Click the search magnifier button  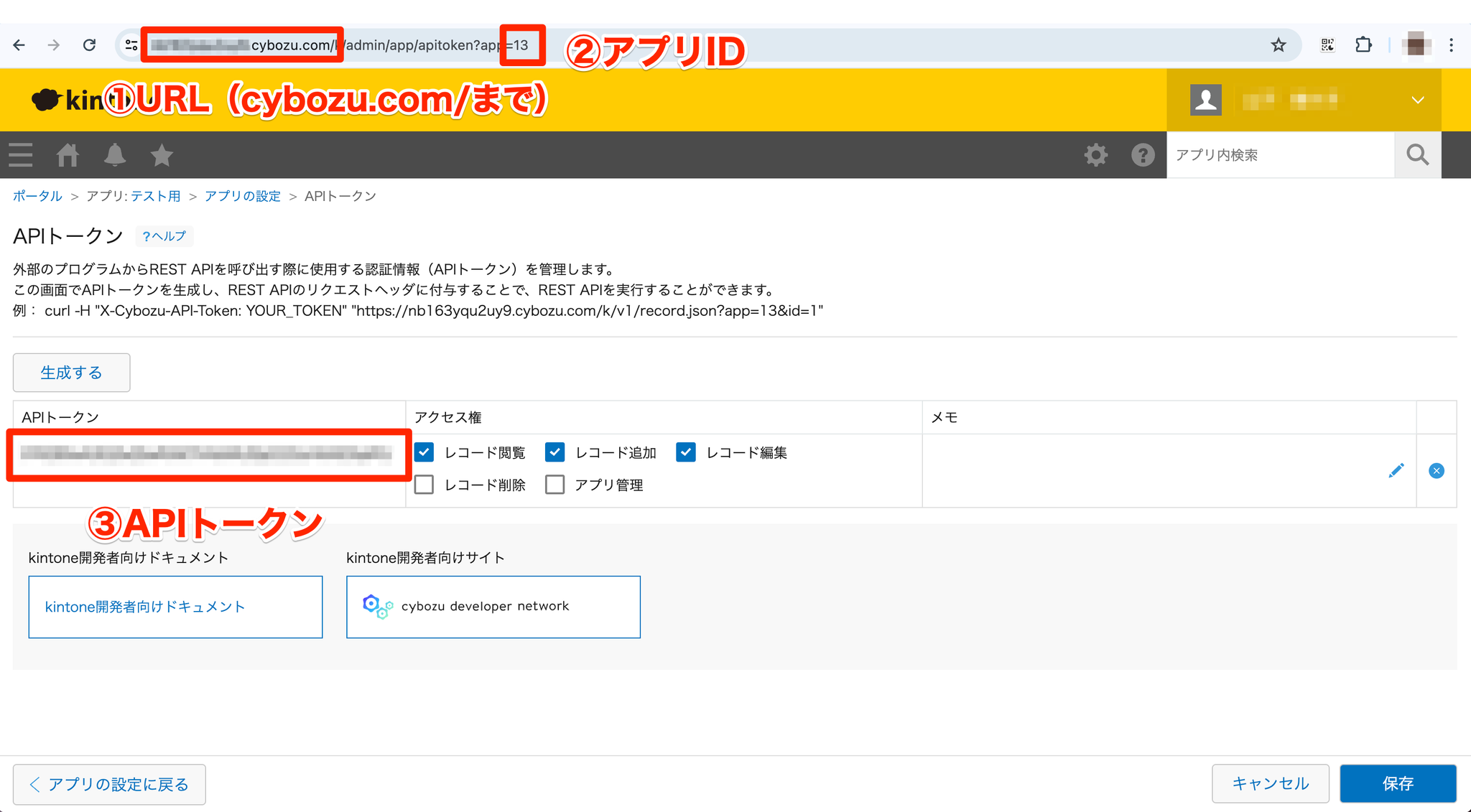(1417, 155)
